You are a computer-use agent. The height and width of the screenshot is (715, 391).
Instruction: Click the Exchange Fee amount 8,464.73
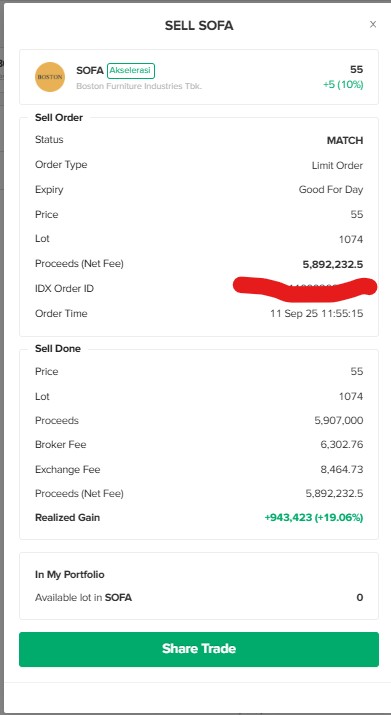(342, 469)
